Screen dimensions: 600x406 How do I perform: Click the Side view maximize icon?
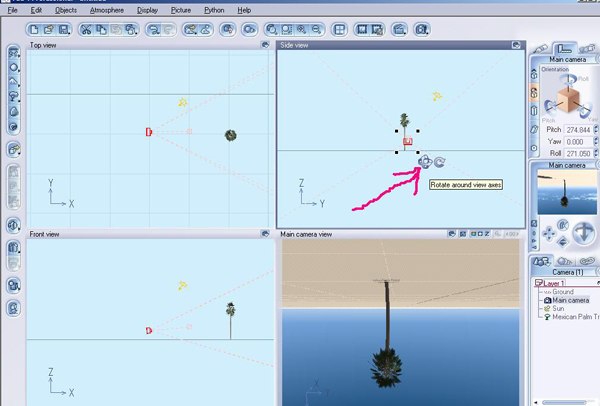coord(516,45)
